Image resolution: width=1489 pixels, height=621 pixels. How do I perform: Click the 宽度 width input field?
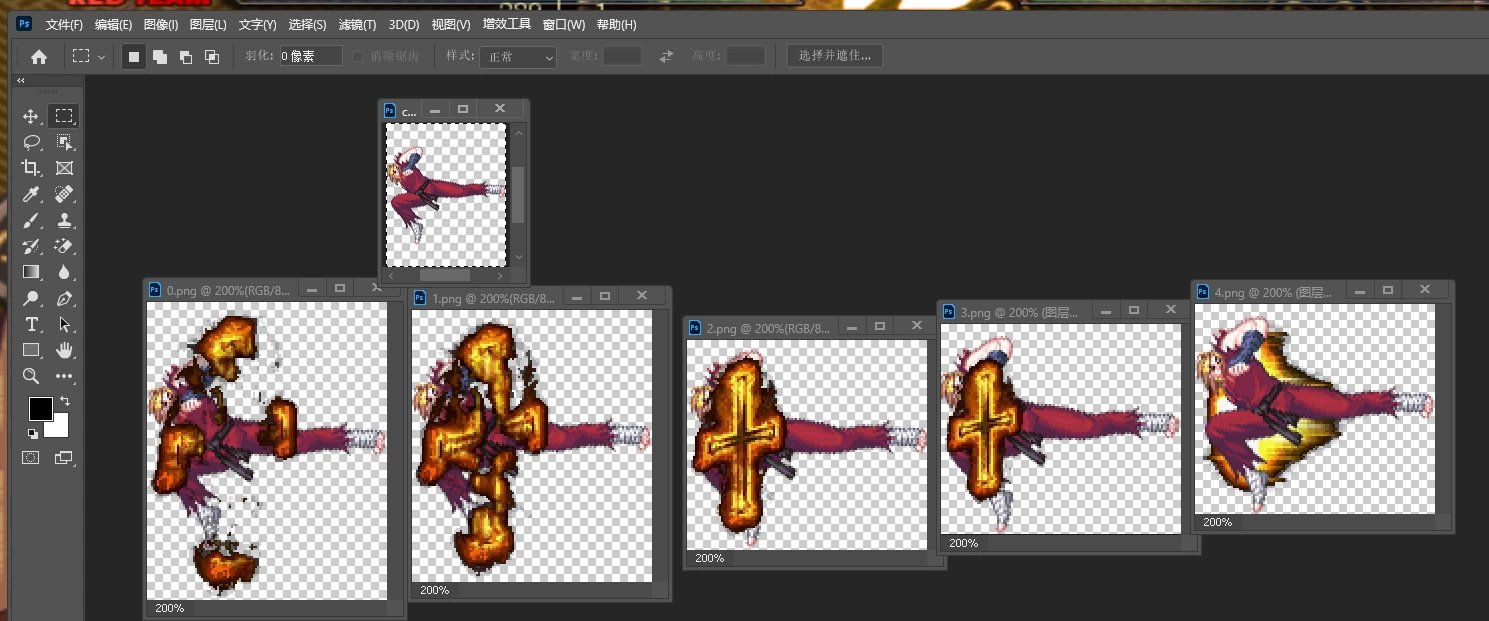(x=622, y=57)
